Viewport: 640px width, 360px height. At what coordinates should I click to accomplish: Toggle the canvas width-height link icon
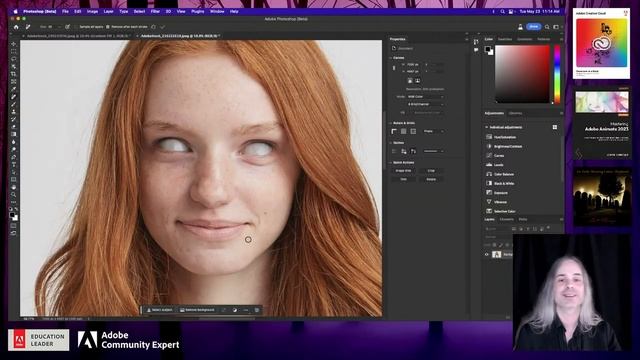click(394, 68)
